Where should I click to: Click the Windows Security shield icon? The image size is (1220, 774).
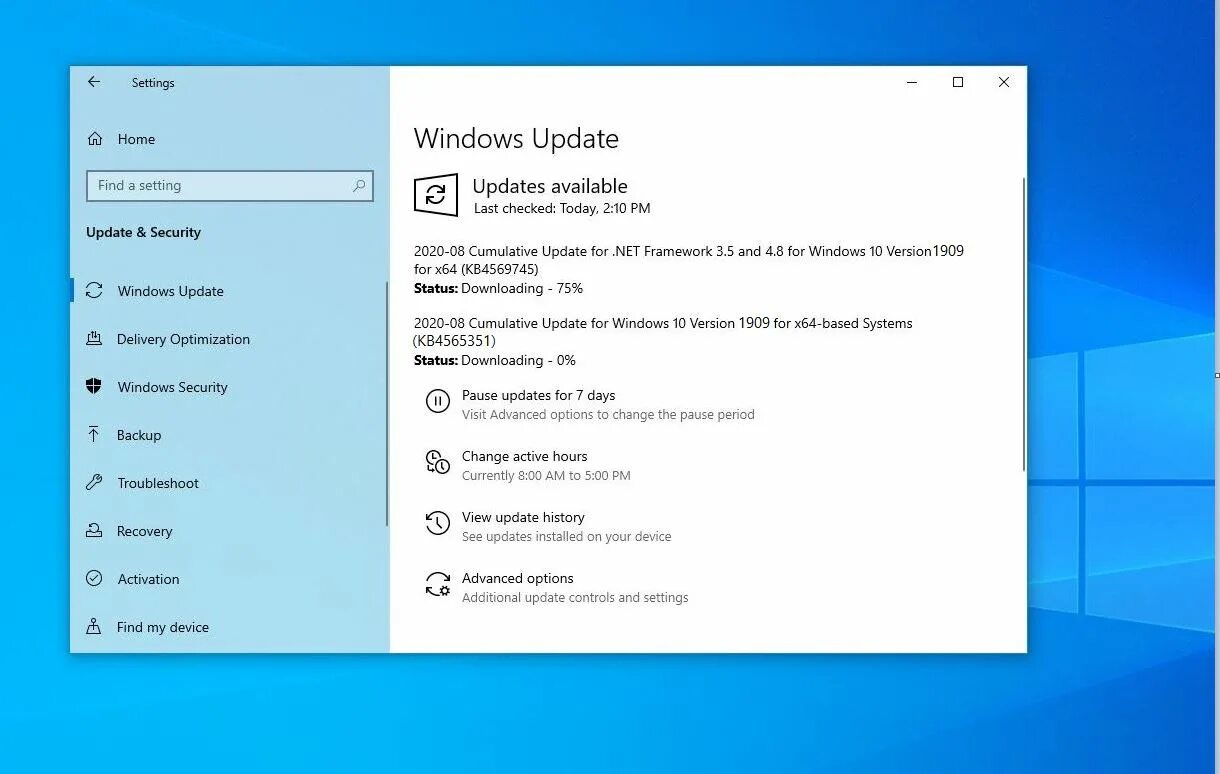[x=94, y=386]
